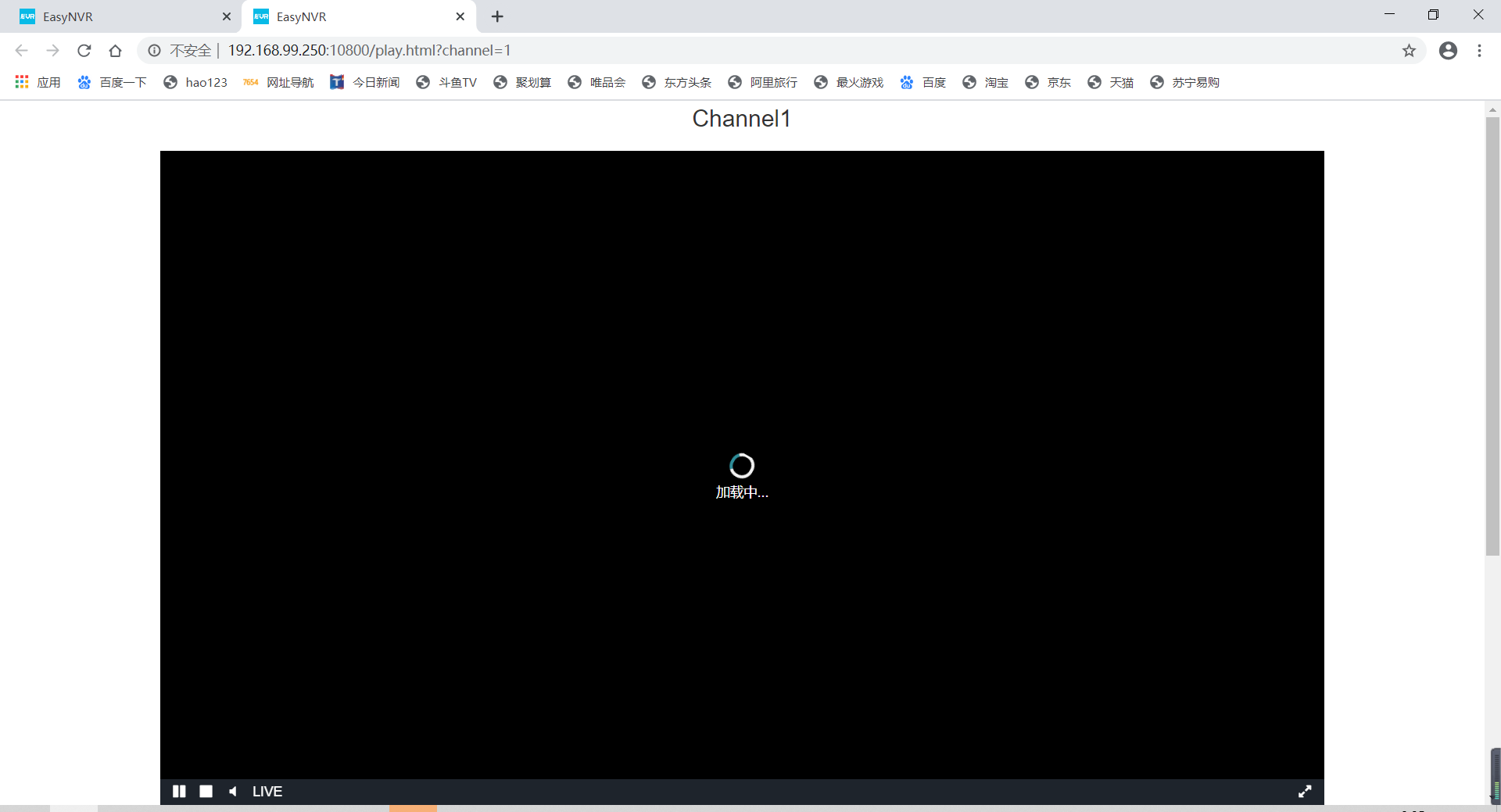This screenshot has height=812, width=1501.
Task: Open the 阿里旅行 bookmark
Action: pos(762,82)
